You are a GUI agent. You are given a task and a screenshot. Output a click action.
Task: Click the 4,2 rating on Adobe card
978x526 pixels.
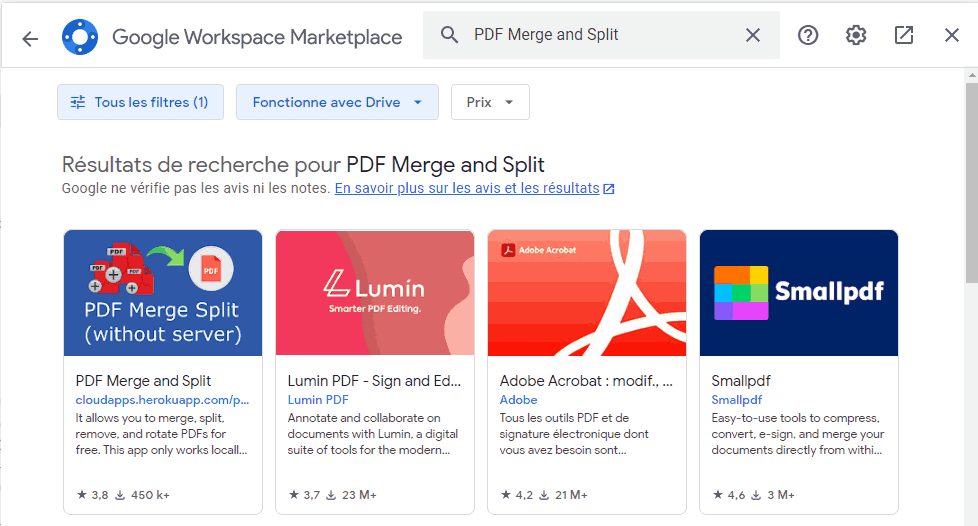517,495
